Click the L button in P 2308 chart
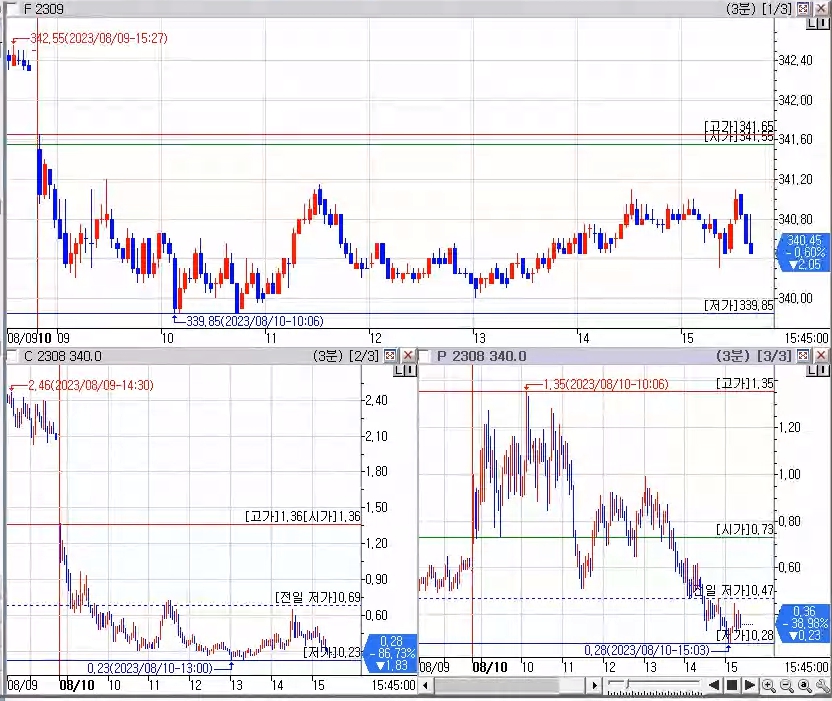Screen dimensions: 832x701 coord(812,370)
